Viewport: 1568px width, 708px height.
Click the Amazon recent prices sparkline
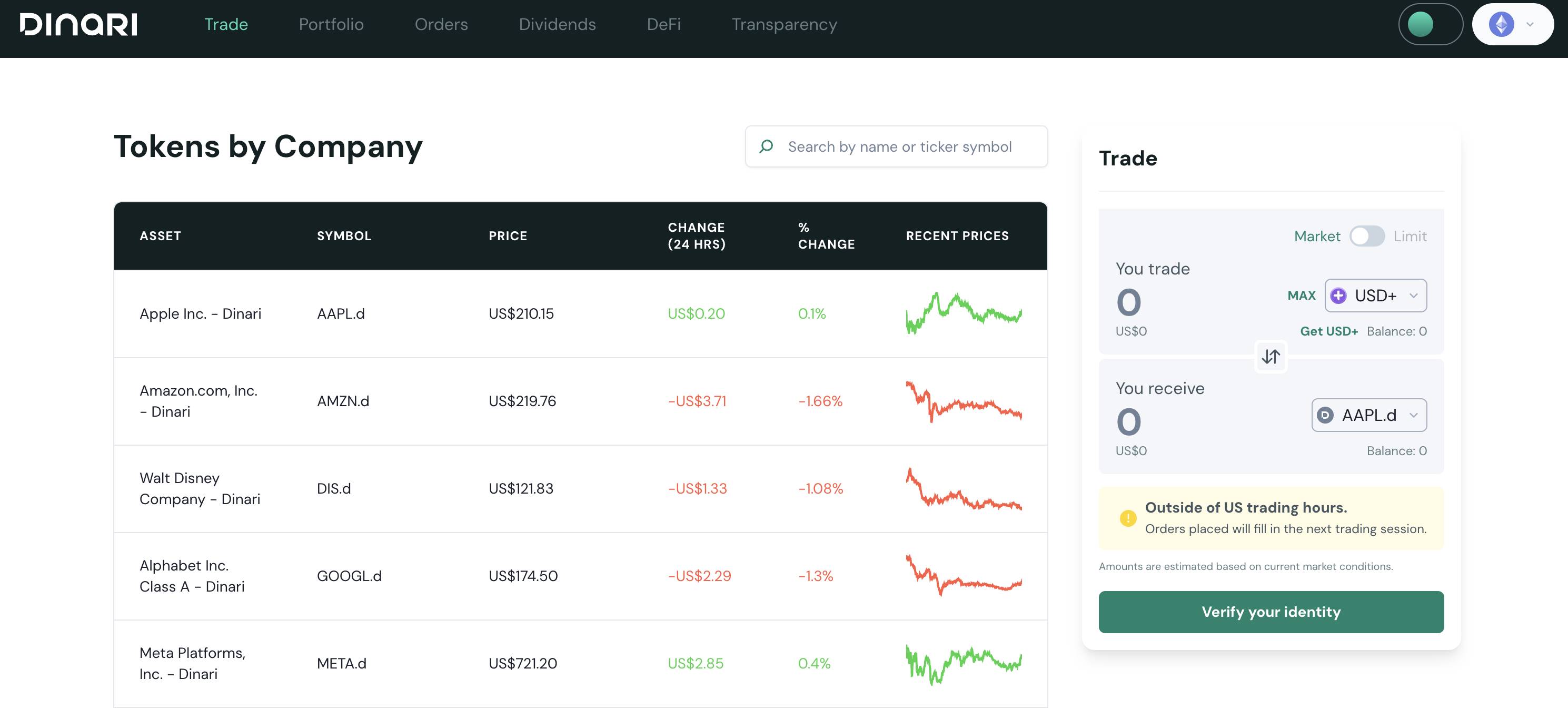coord(963,400)
